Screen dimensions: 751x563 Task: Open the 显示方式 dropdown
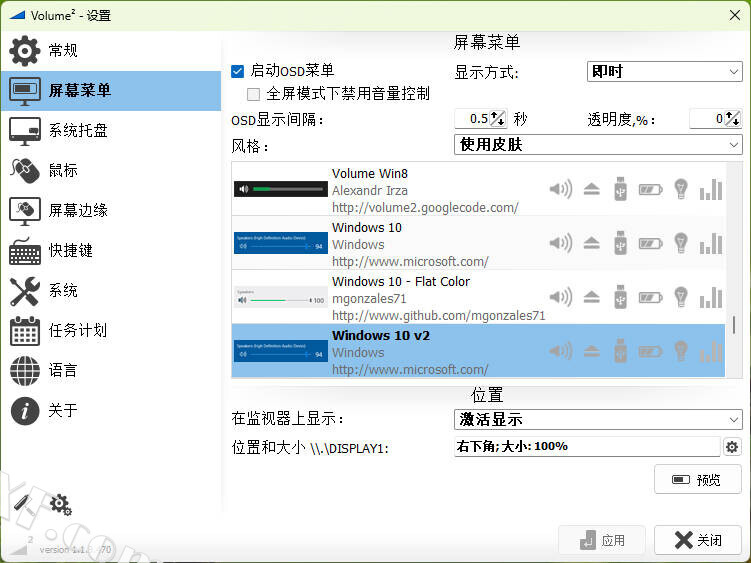(x=664, y=72)
